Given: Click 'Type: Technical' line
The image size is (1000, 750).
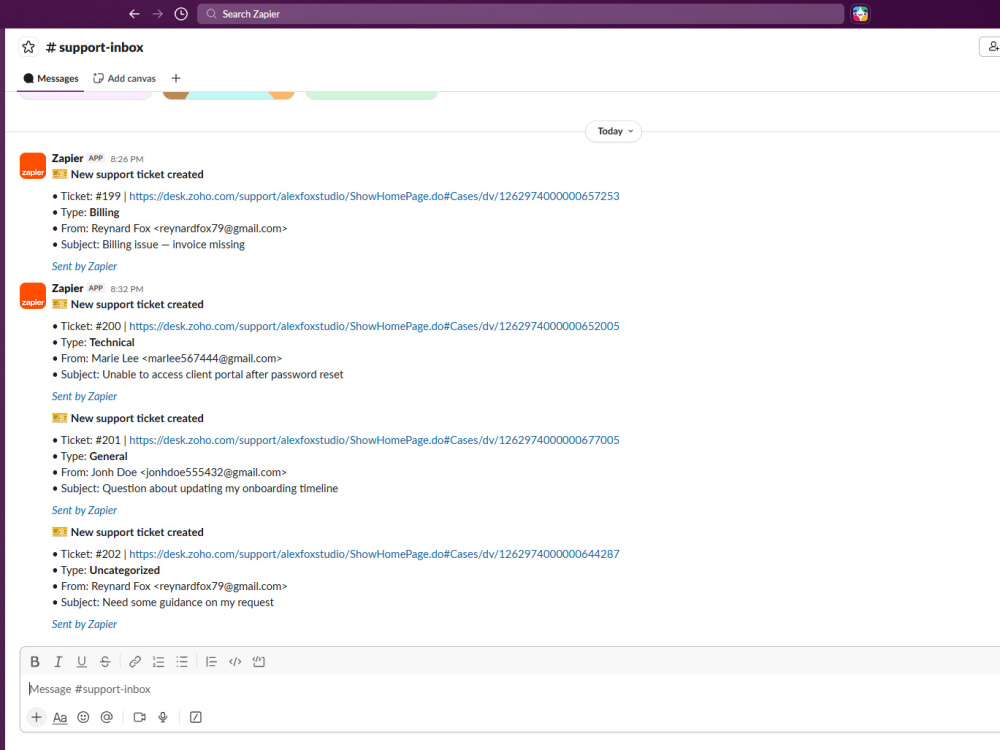Looking at the screenshot, I should pyautogui.click(x=98, y=342).
